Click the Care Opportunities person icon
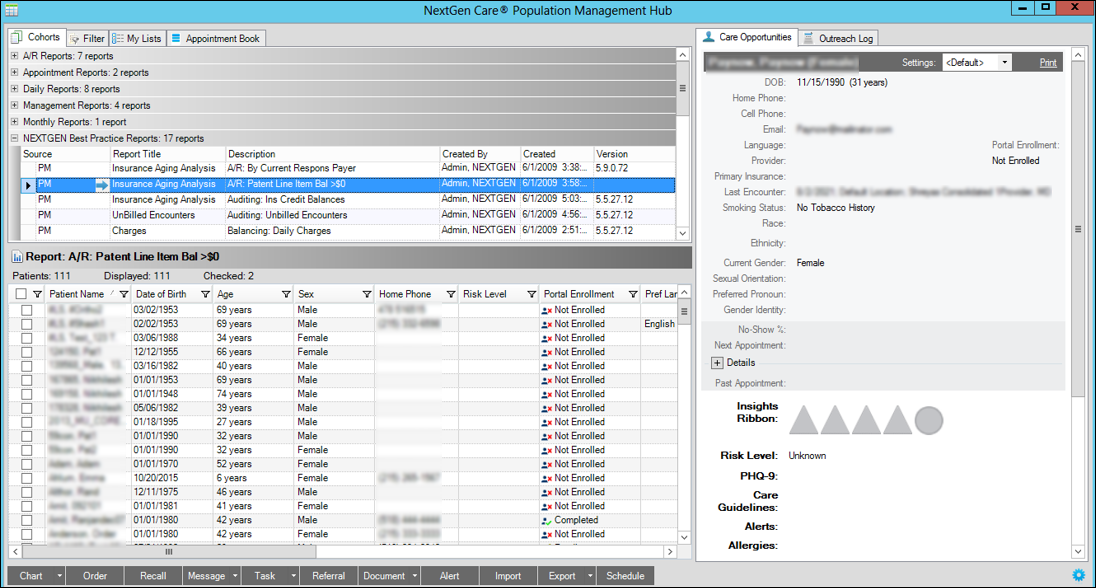The height and width of the screenshot is (588, 1096). pyautogui.click(x=709, y=37)
